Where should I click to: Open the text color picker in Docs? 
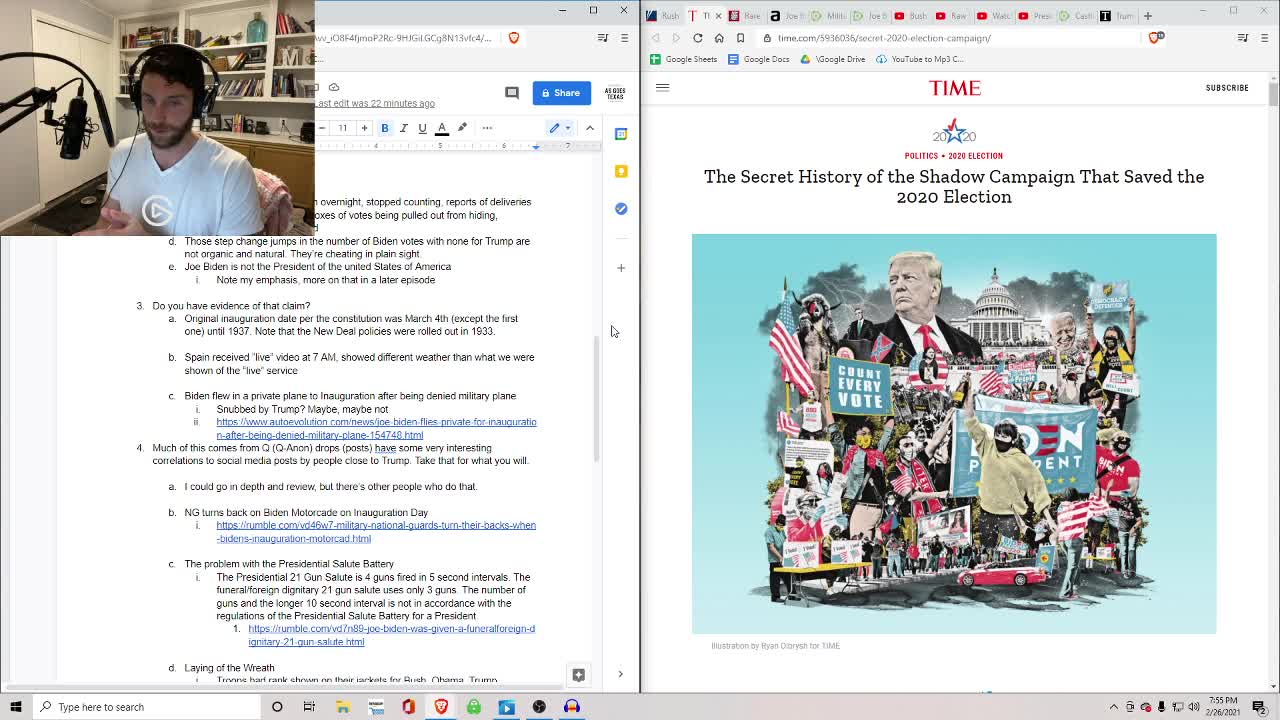point(442,128)
